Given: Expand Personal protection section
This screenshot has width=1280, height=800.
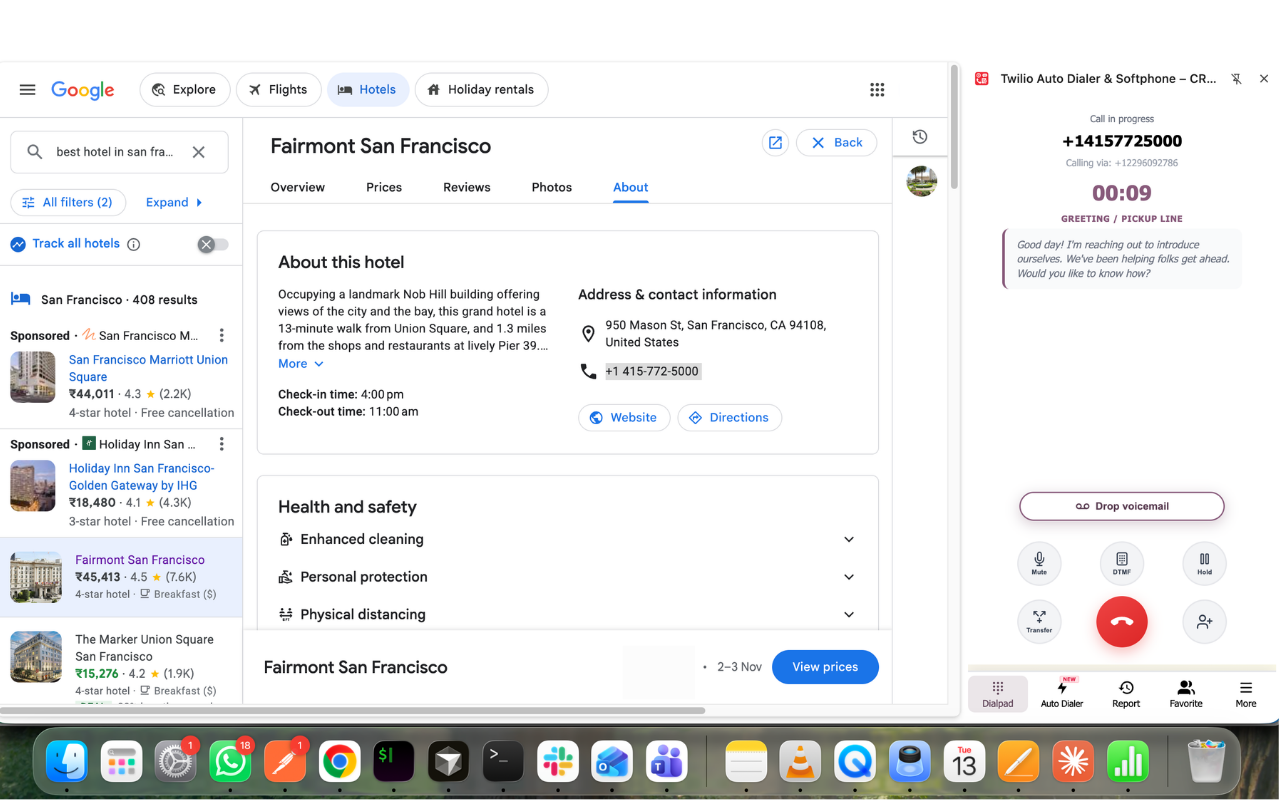Looking at the screenshot, I should pyautogui.click(x=567, y=577).
